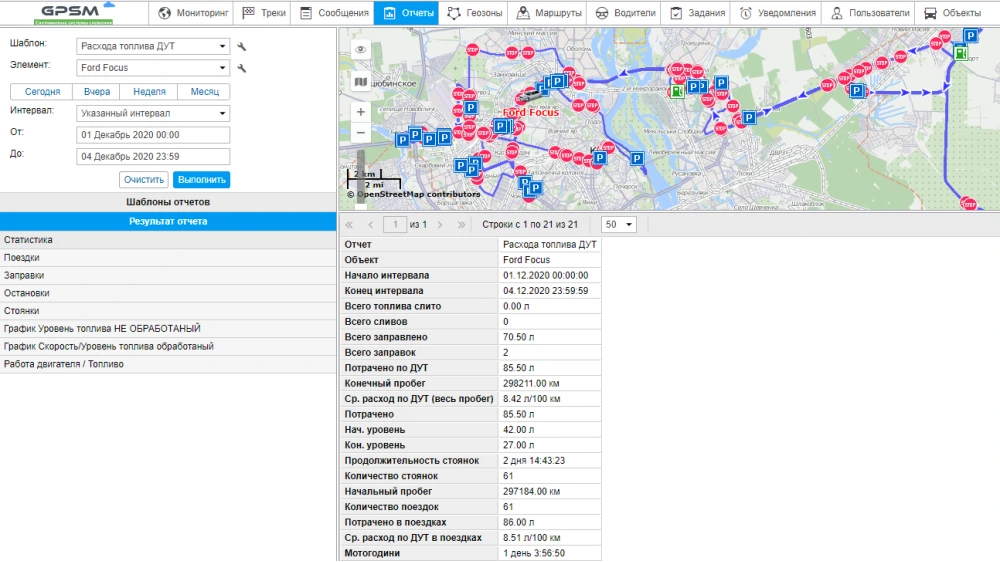The height and width of the screenshot is (562, 1000).
Task: Expand the Интервал dropdown
Action: click(x=153, y=113)
